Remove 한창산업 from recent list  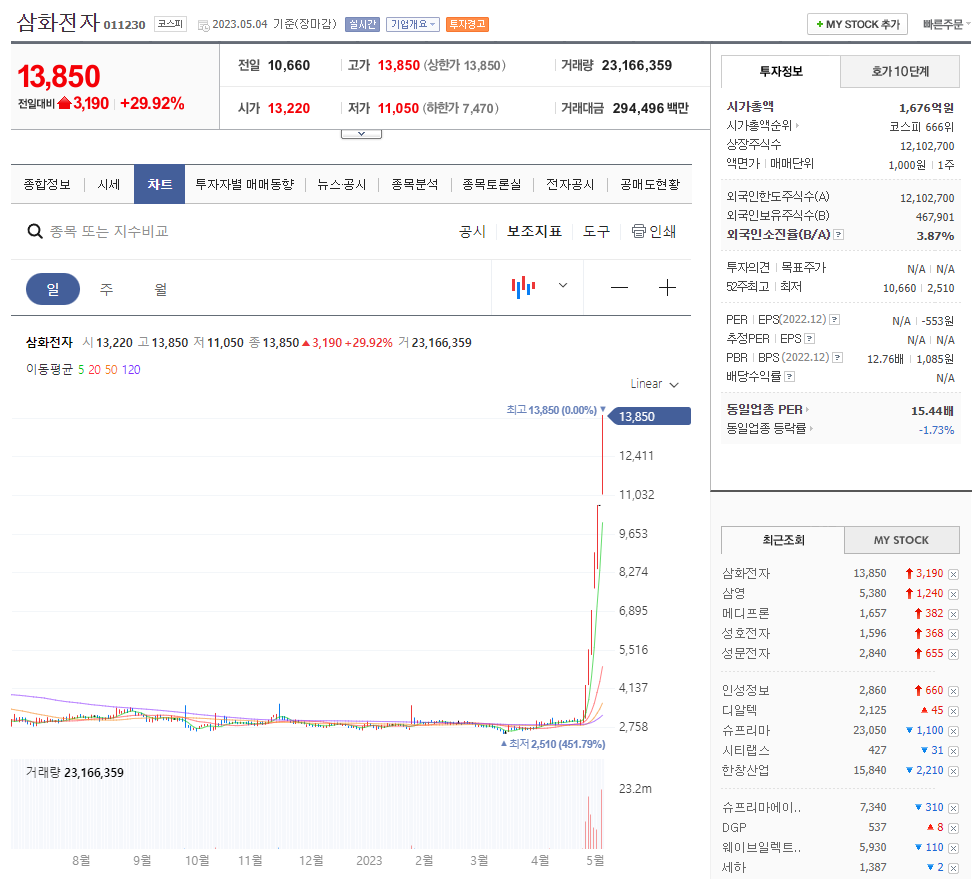[953, 771]
